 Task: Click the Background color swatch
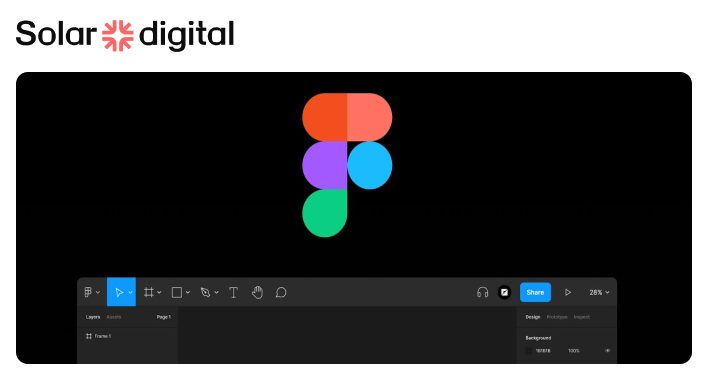click(529, 351)
